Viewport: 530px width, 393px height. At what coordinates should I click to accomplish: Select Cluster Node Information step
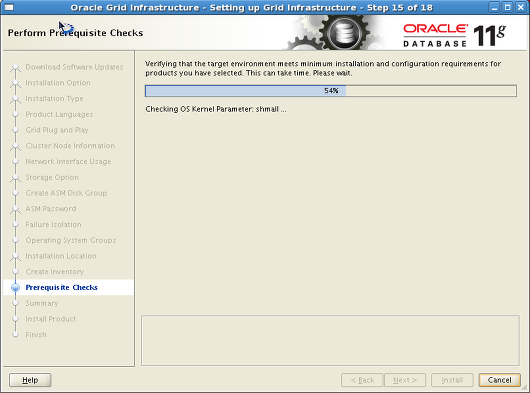pyautogui.click(x=70, y=146)
